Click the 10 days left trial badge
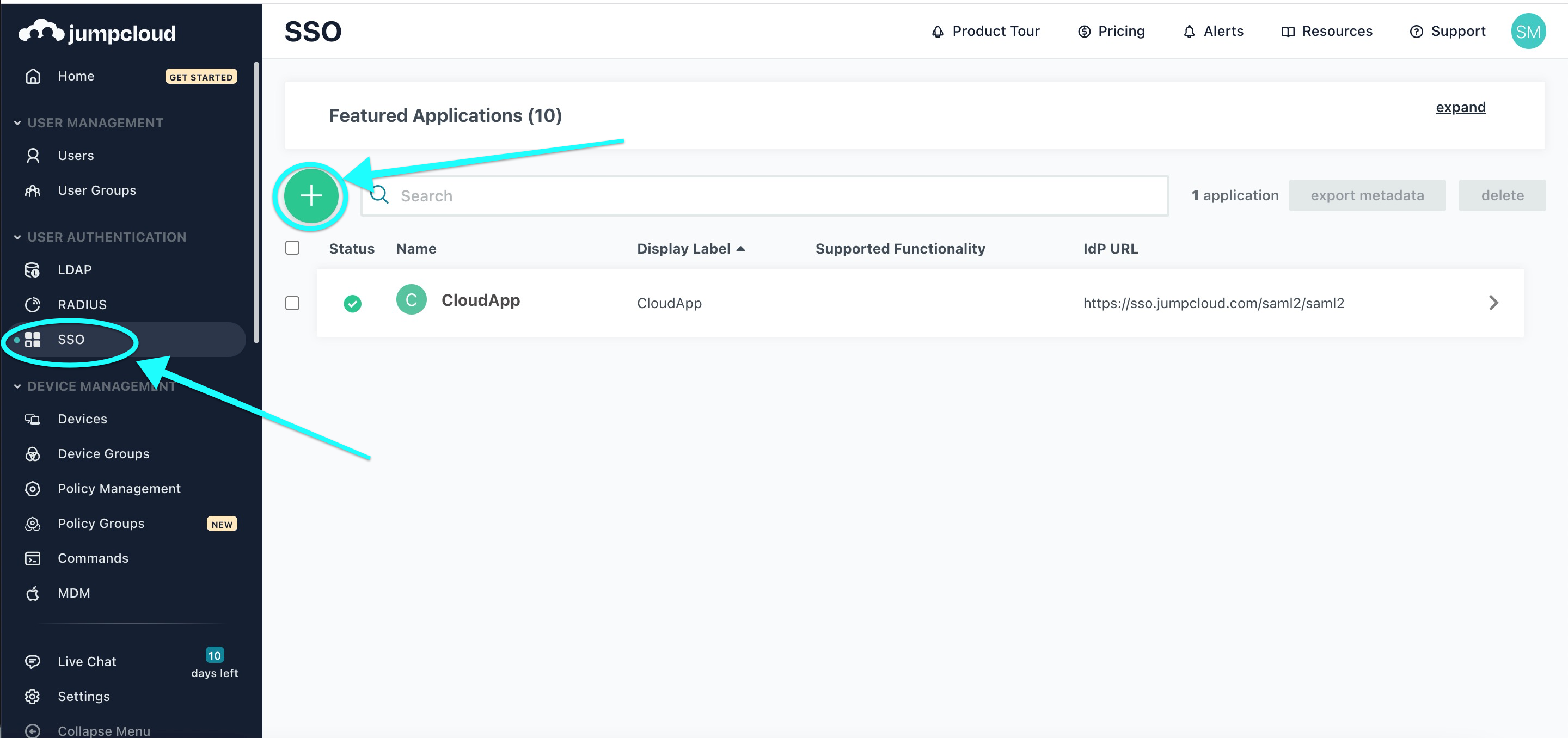 tap(215, 663)
